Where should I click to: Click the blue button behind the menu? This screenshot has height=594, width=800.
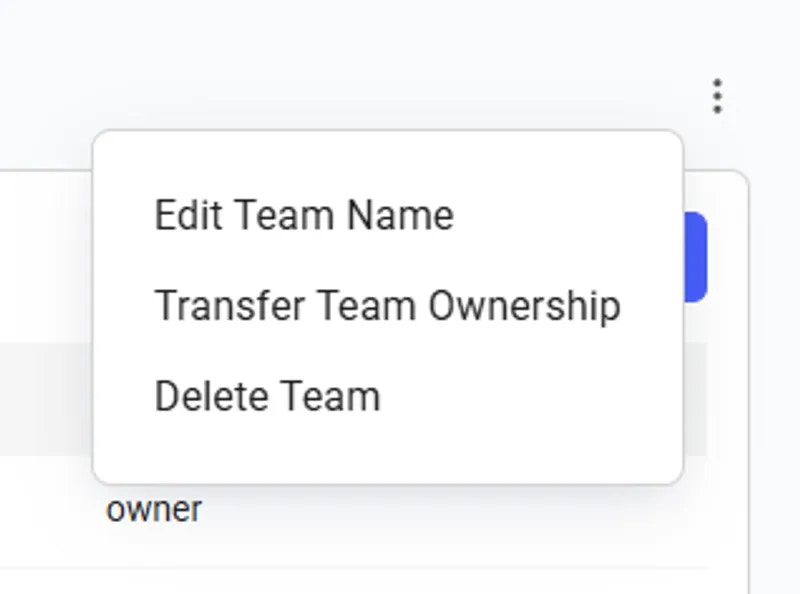pos(695,257)
